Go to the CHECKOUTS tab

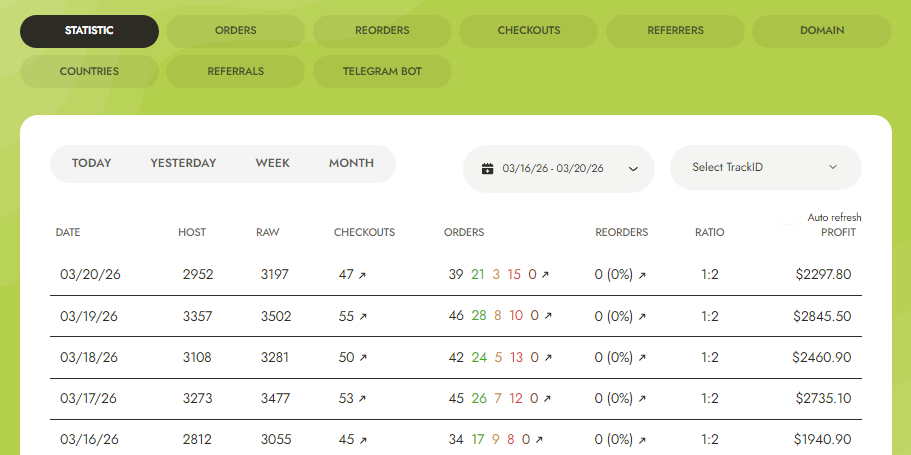(529, 31)
